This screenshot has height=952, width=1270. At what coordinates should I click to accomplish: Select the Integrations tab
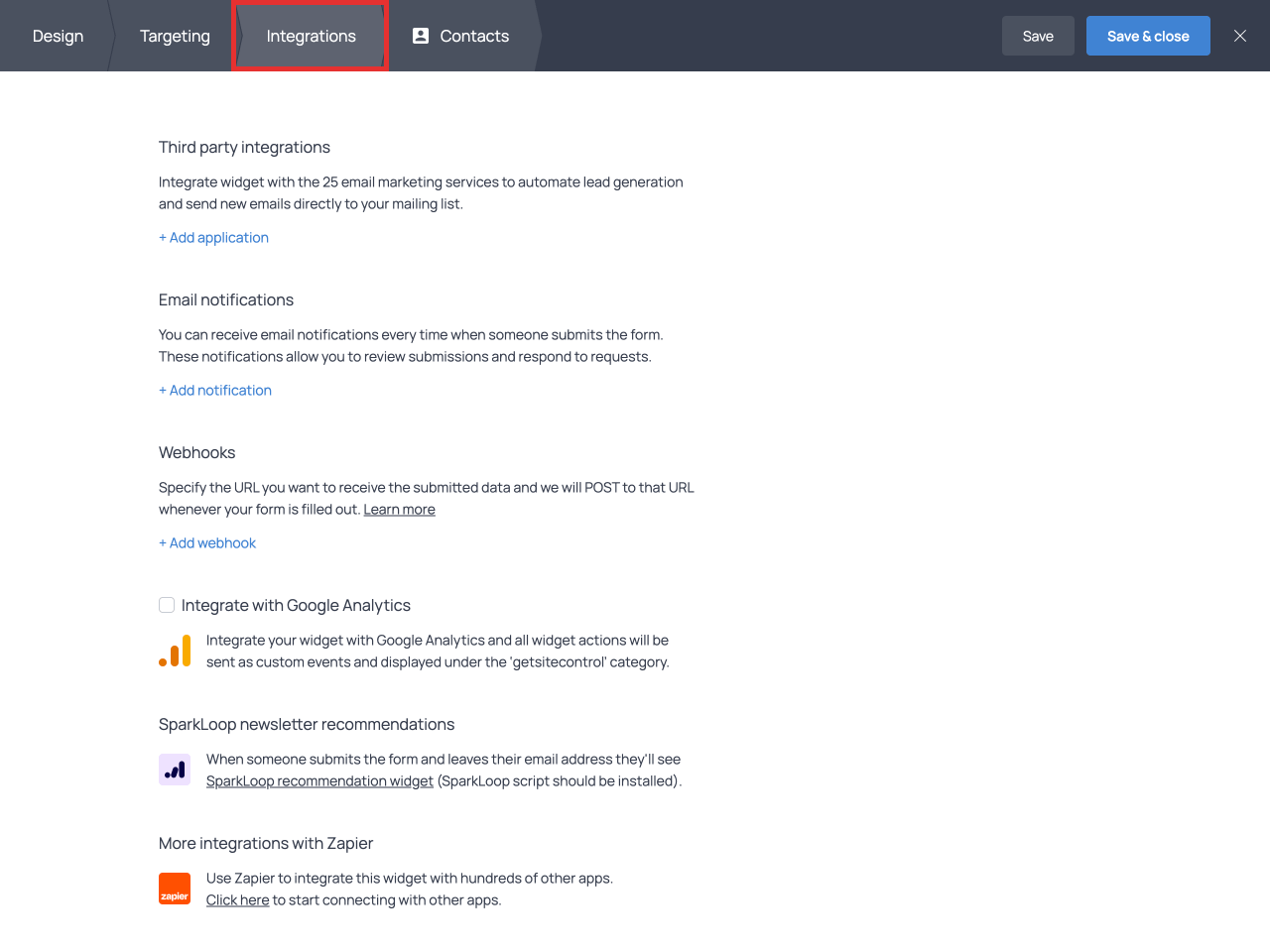point(311,36)
